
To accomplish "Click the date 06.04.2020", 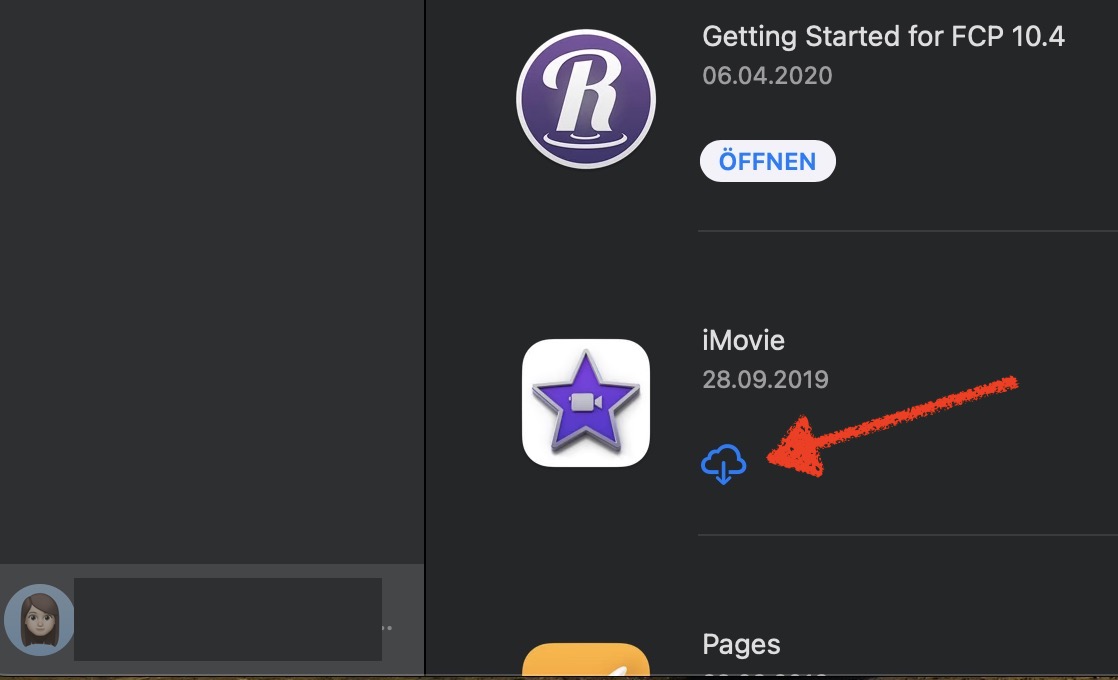I will coord(767,76).
